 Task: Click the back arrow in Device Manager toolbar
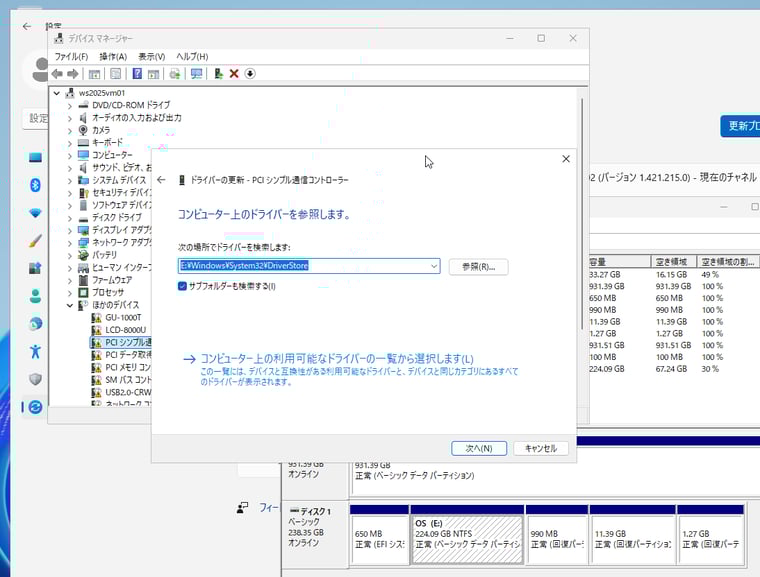[x=57, y=74]
